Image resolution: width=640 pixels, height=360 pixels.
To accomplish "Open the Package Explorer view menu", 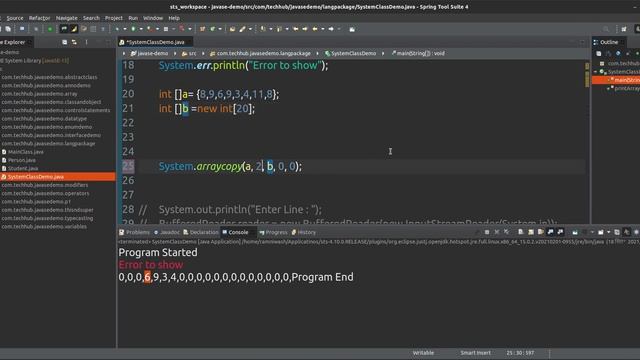I will tap(87, 42).
